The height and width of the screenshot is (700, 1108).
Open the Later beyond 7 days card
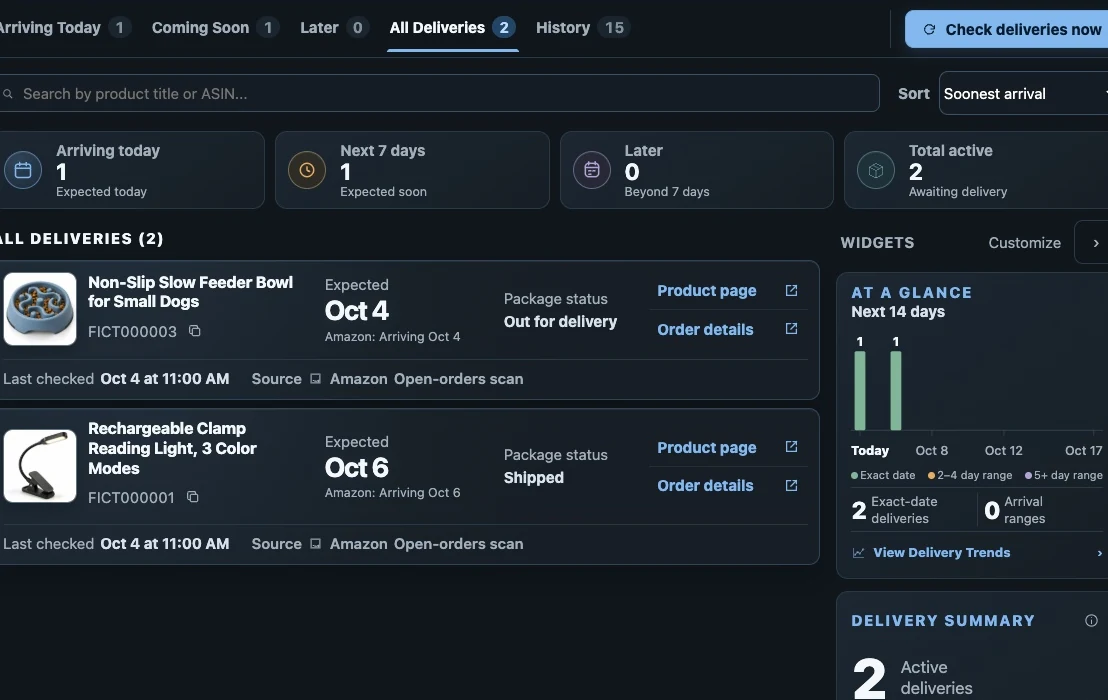click(x=697, y=170)
